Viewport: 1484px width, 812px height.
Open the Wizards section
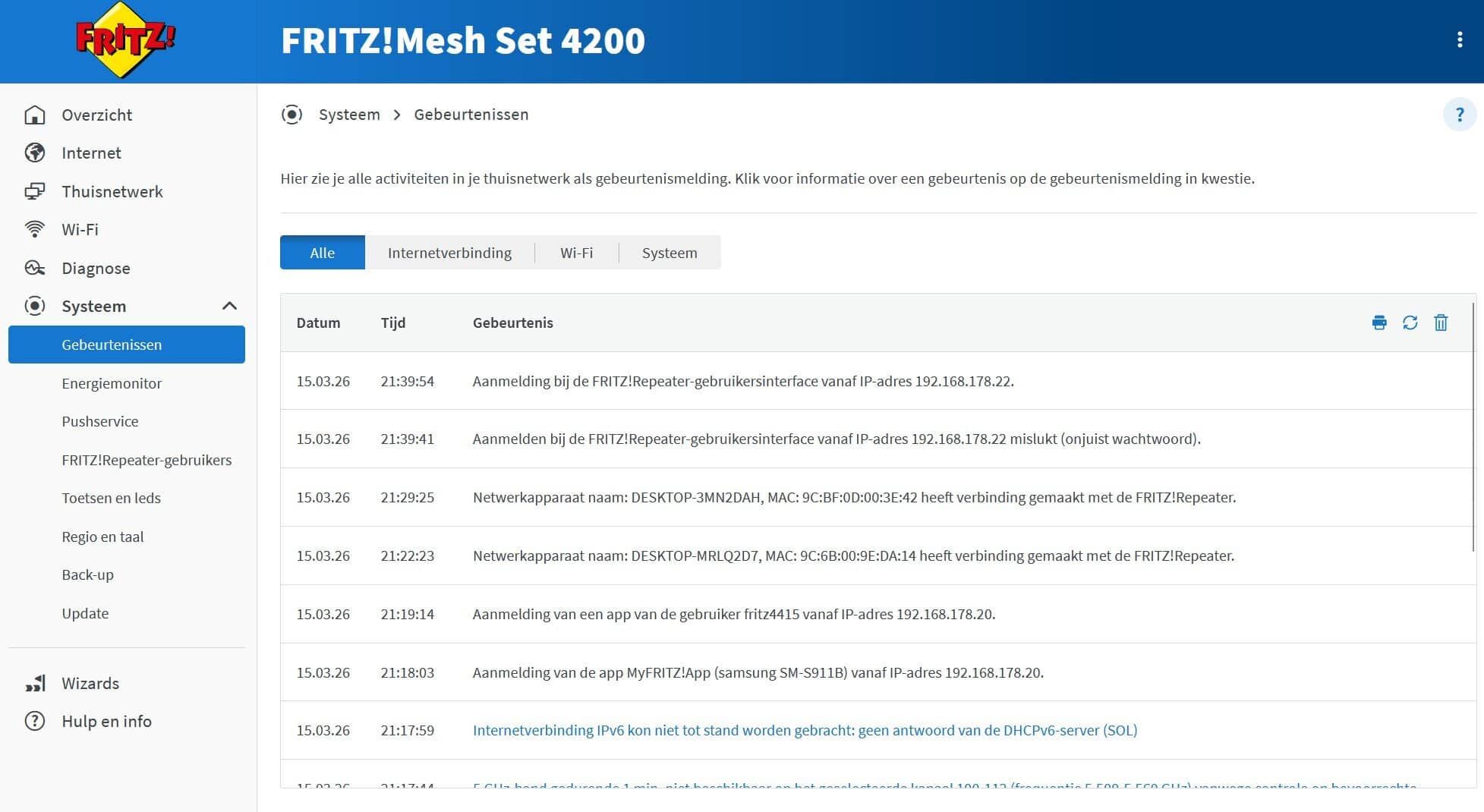pos(90,683)
